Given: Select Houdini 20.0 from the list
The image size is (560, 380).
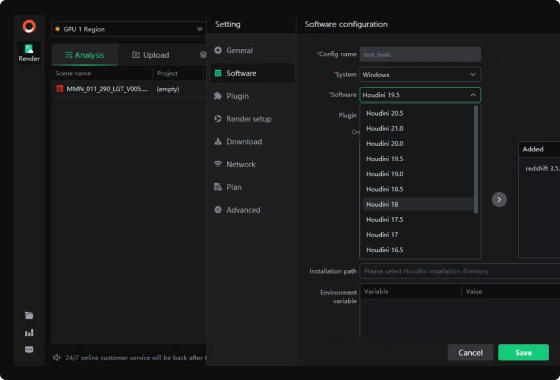Looking at the screenshot, I should coord(418,144).
